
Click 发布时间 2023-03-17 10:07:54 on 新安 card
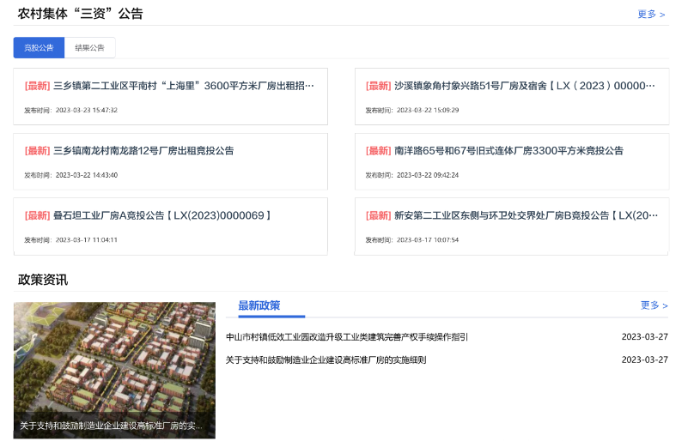[x=412, y=240]
